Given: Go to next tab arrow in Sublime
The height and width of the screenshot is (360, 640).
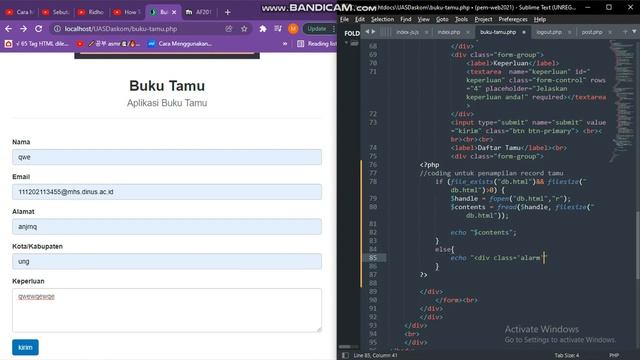Looking at the screenshot, I should (373, 32).
